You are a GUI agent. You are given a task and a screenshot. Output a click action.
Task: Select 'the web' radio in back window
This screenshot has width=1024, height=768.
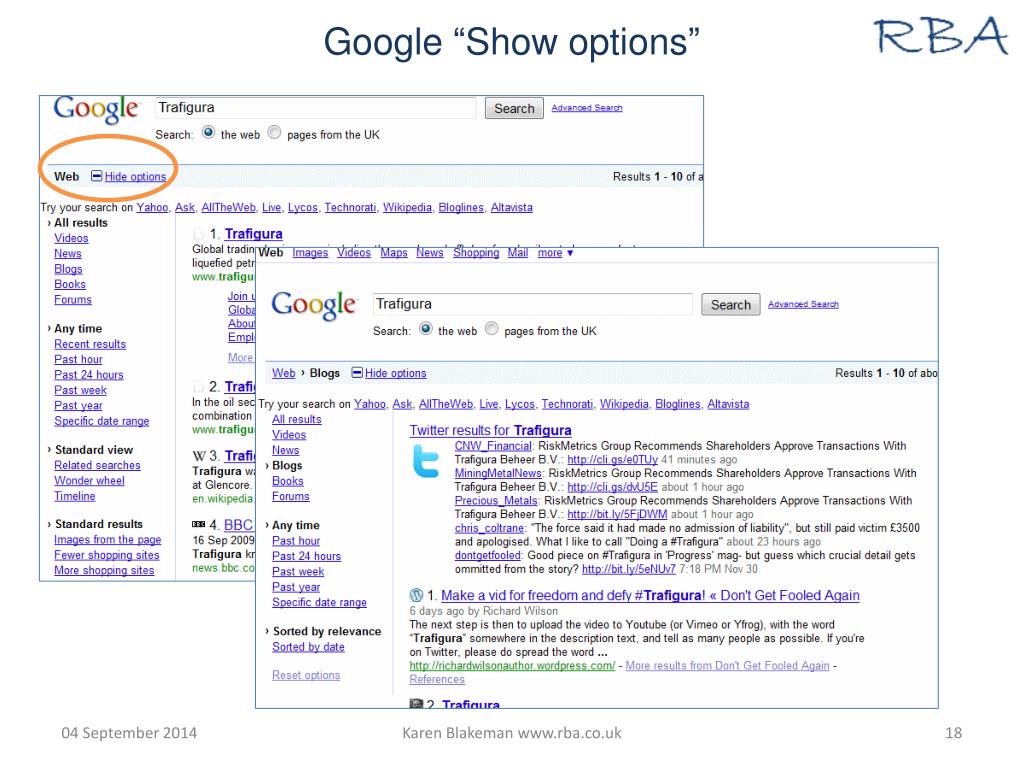point(208,133)
